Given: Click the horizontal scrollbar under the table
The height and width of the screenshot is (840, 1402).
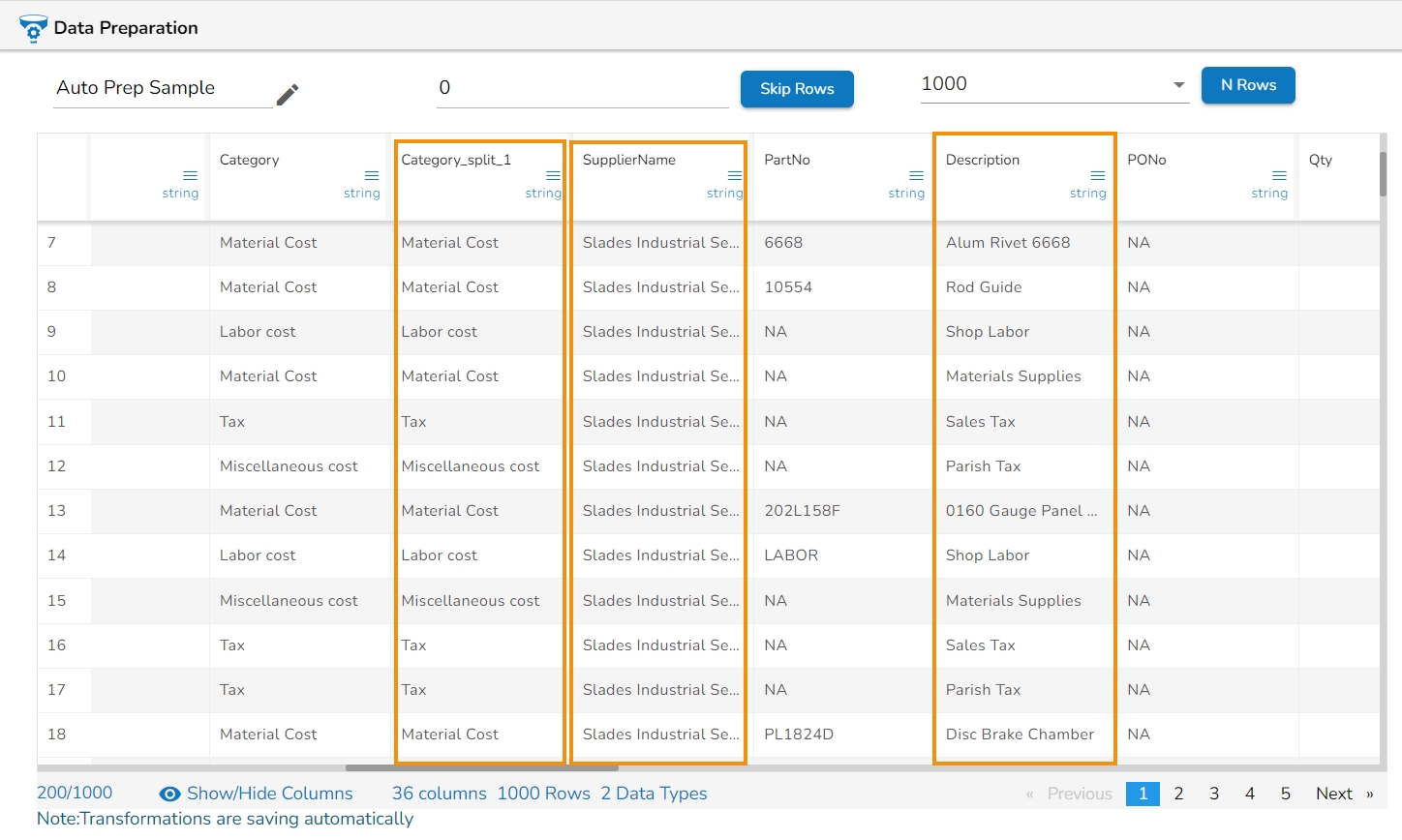Looking at the screenshot, I should [x=481, y=767].
